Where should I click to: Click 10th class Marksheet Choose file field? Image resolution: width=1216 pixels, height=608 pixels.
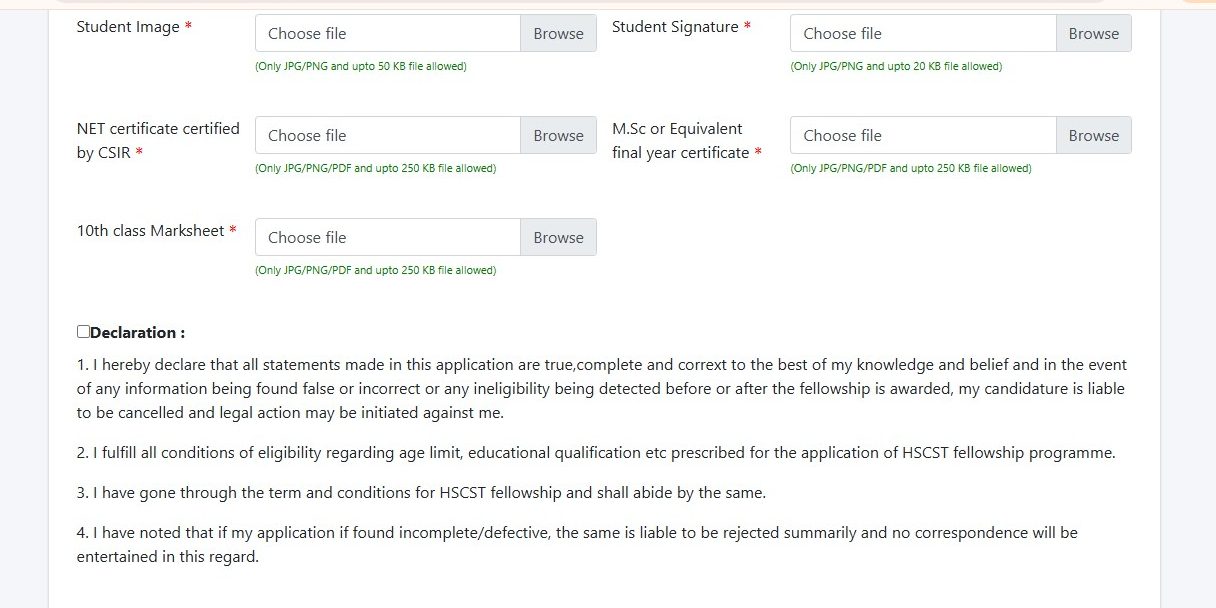tap(388, 237)
